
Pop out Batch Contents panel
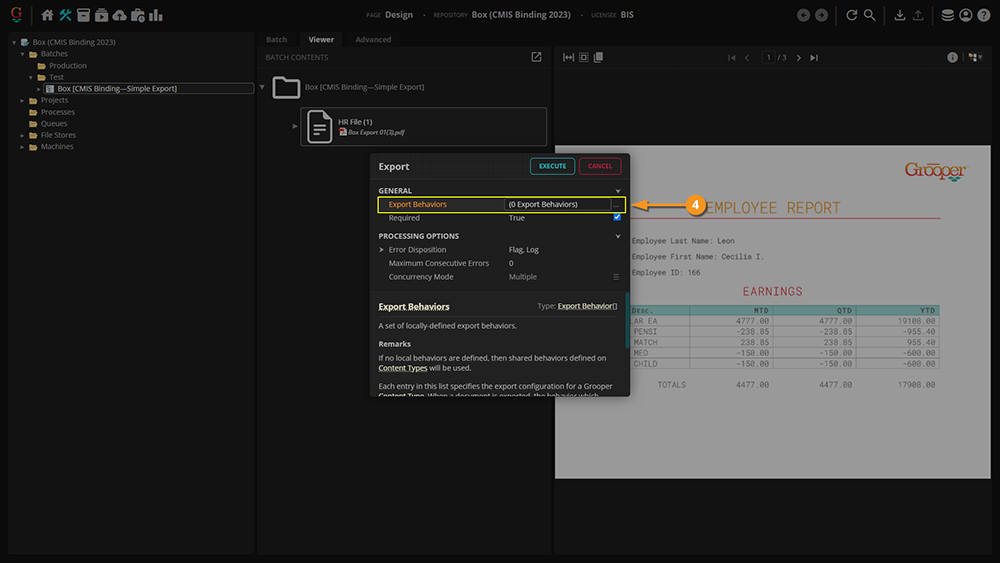pos(537,58)
